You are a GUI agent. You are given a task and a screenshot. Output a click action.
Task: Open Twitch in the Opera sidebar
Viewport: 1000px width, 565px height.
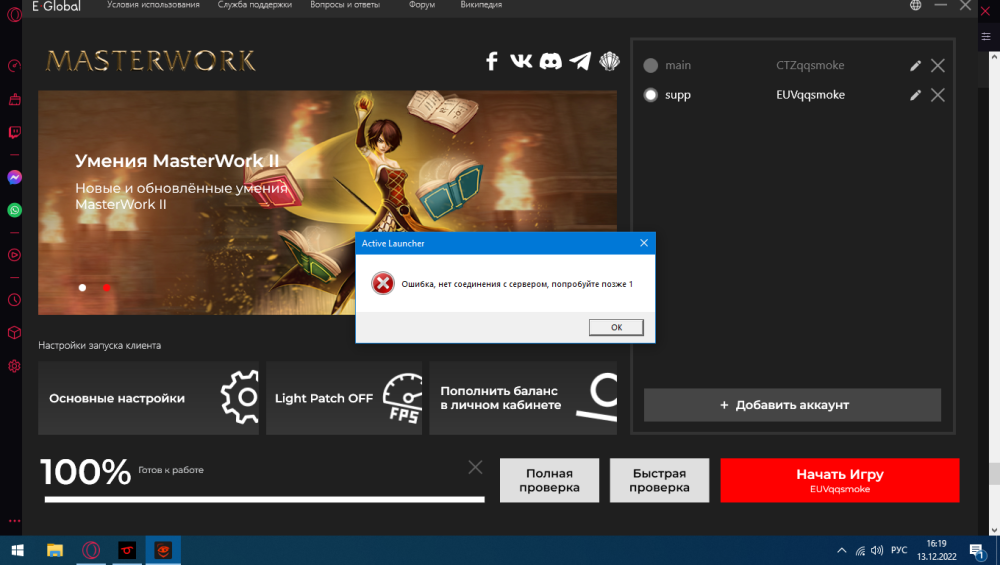15,132
